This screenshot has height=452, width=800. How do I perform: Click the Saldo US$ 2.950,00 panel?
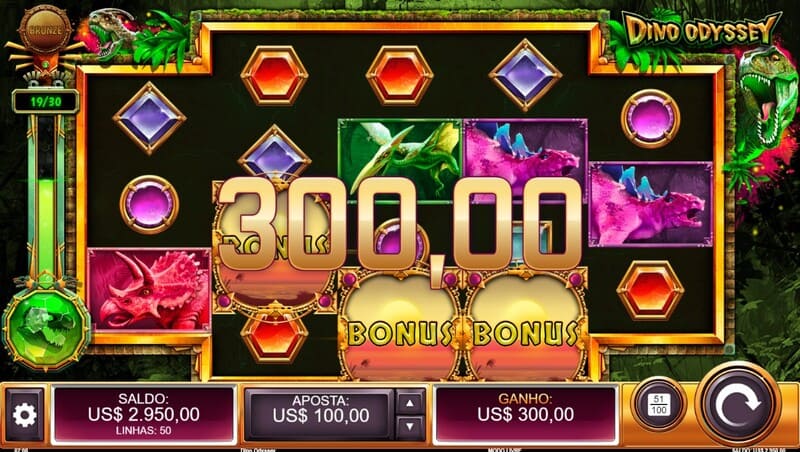point(143,414)
